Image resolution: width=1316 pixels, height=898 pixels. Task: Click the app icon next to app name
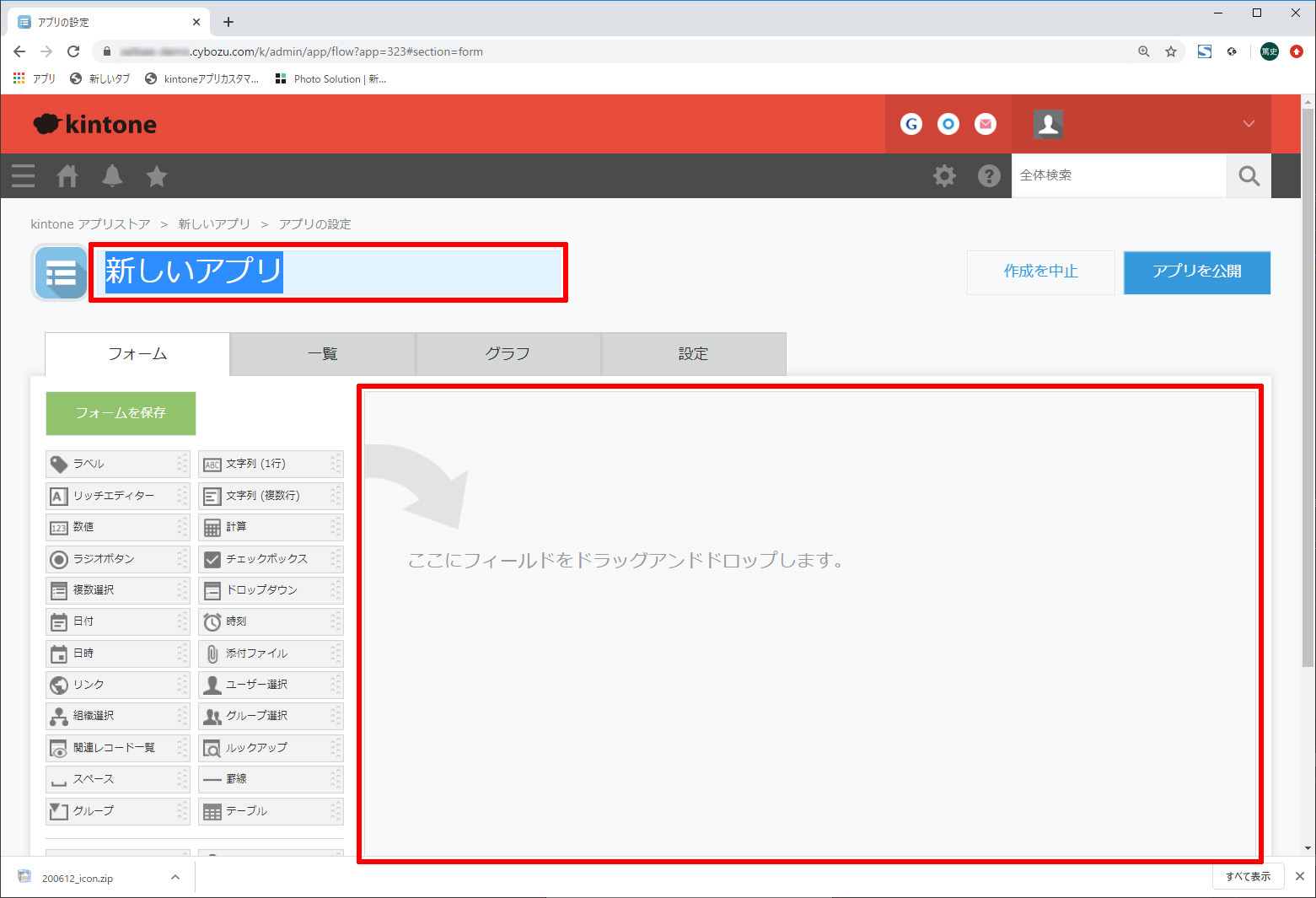(60, 273)
